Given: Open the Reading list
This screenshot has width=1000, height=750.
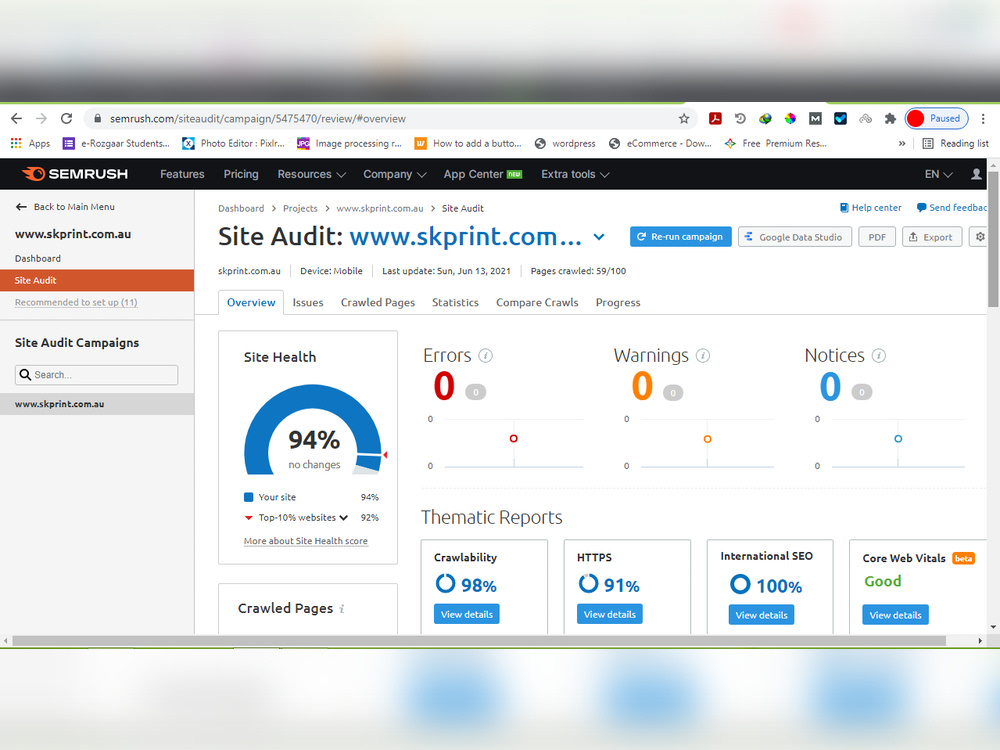Looking at the screenshot, I should [x=956, y=143].
